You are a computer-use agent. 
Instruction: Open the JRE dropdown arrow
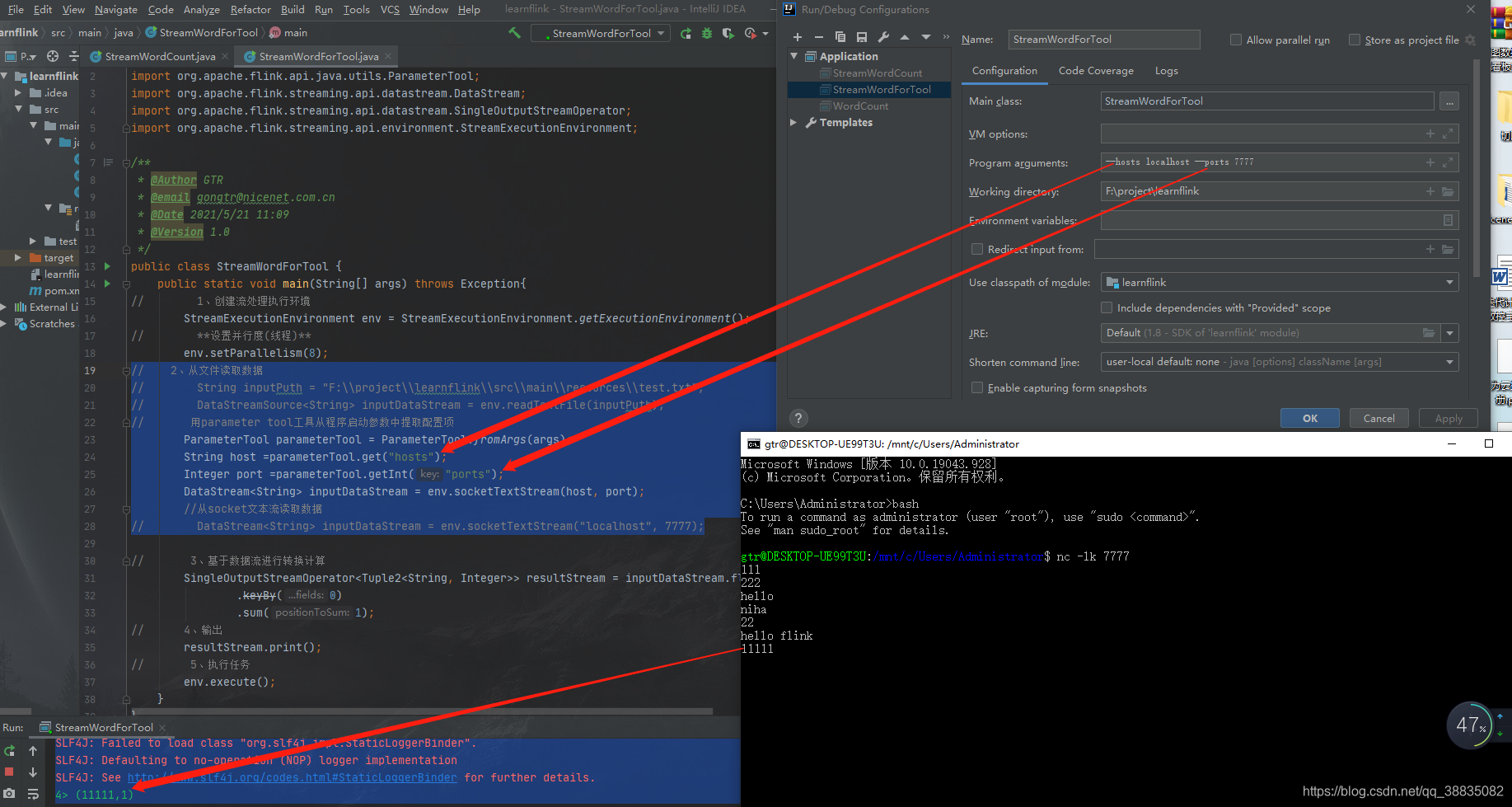pos(1450,333)
